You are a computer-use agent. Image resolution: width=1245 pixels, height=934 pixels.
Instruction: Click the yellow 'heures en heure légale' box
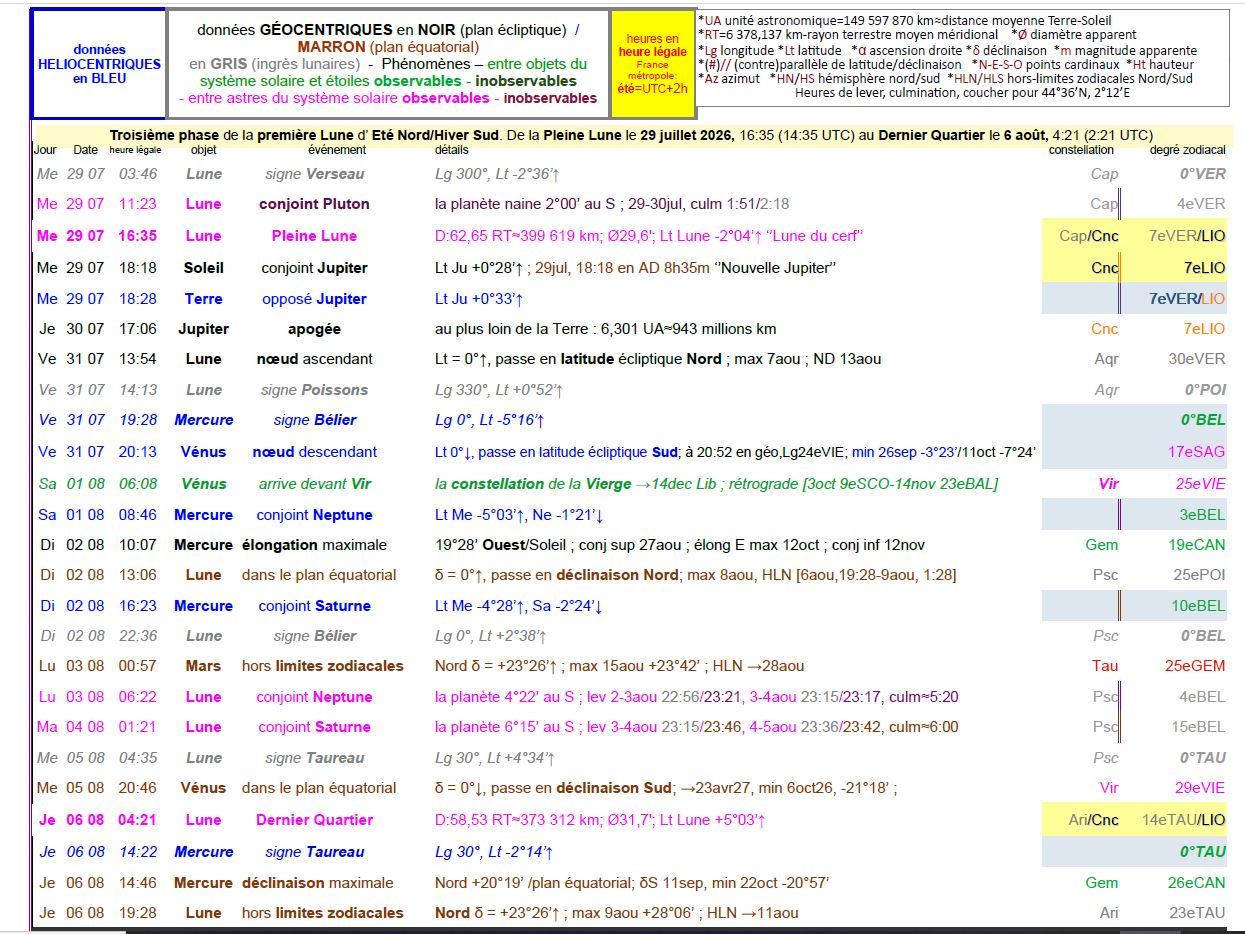tap(652, 64)
